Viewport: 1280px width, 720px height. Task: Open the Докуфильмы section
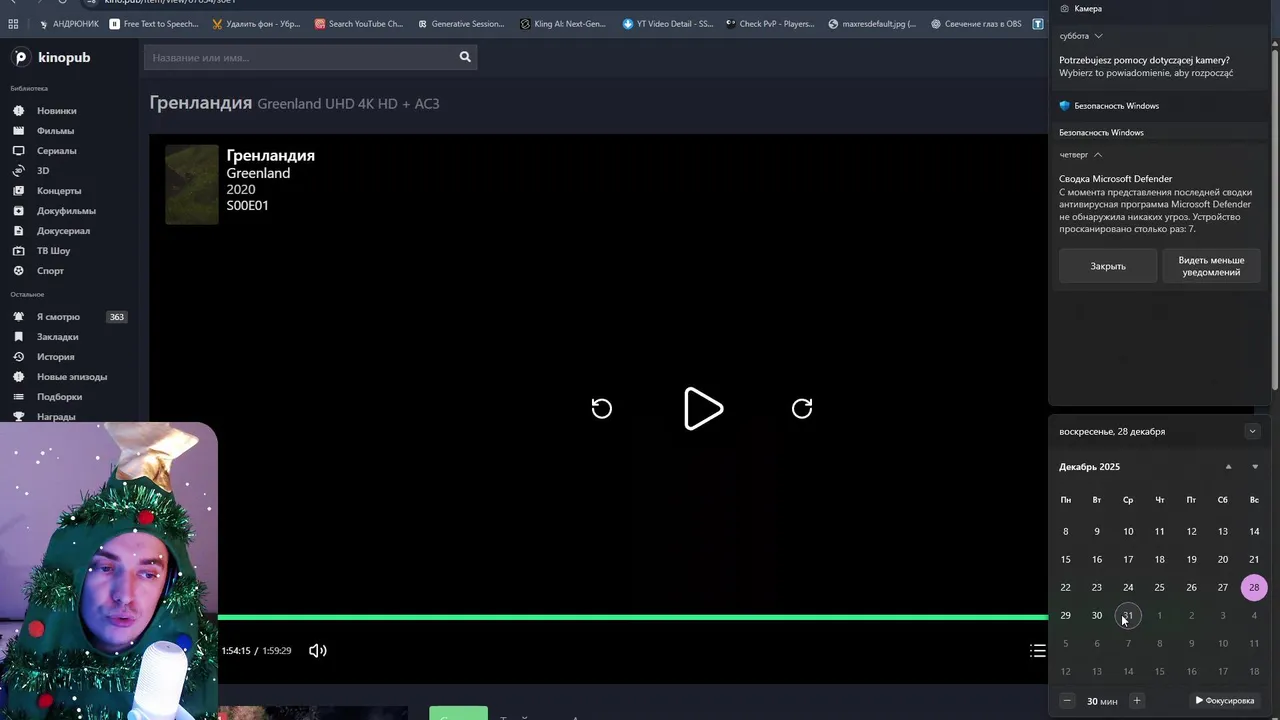click(66, 211)
